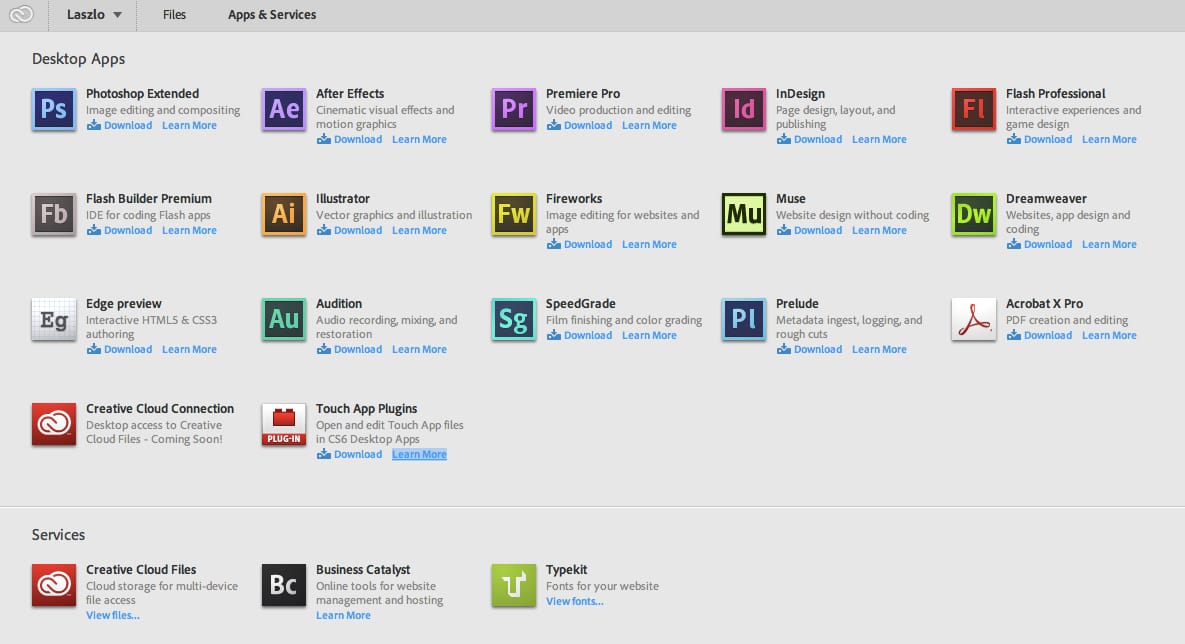Click the Audition Au icon

tap(283, 319)
